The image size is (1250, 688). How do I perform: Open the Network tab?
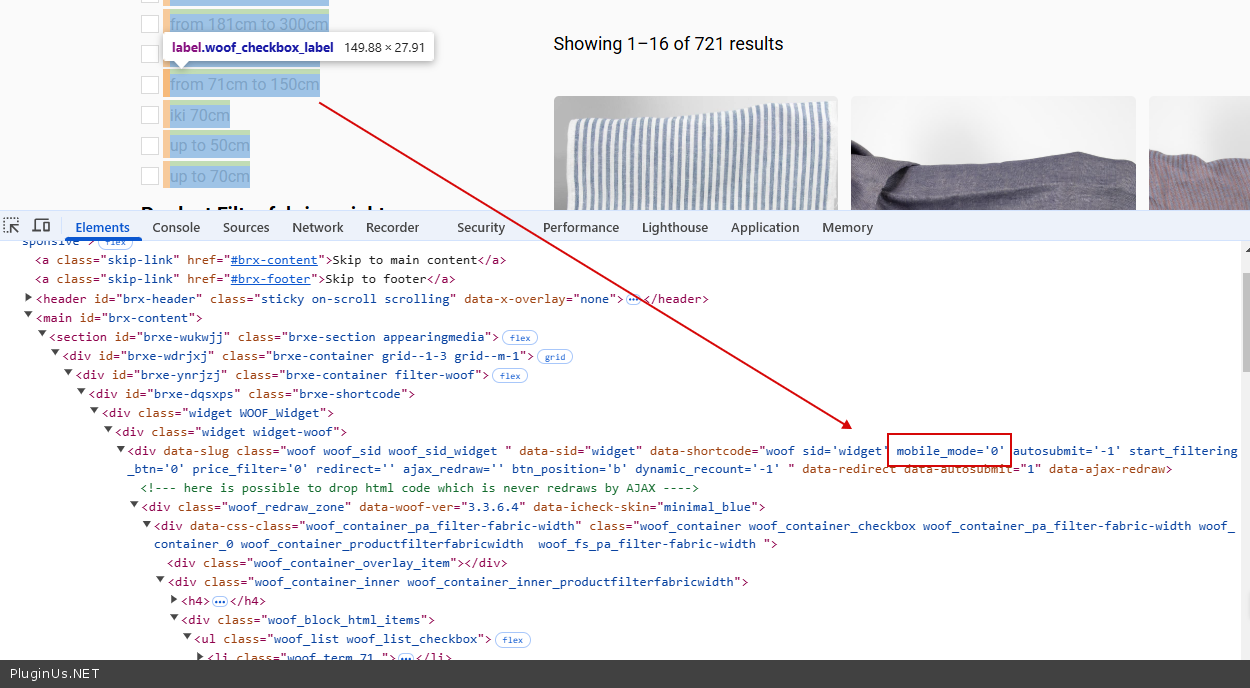tap(318, 227)
